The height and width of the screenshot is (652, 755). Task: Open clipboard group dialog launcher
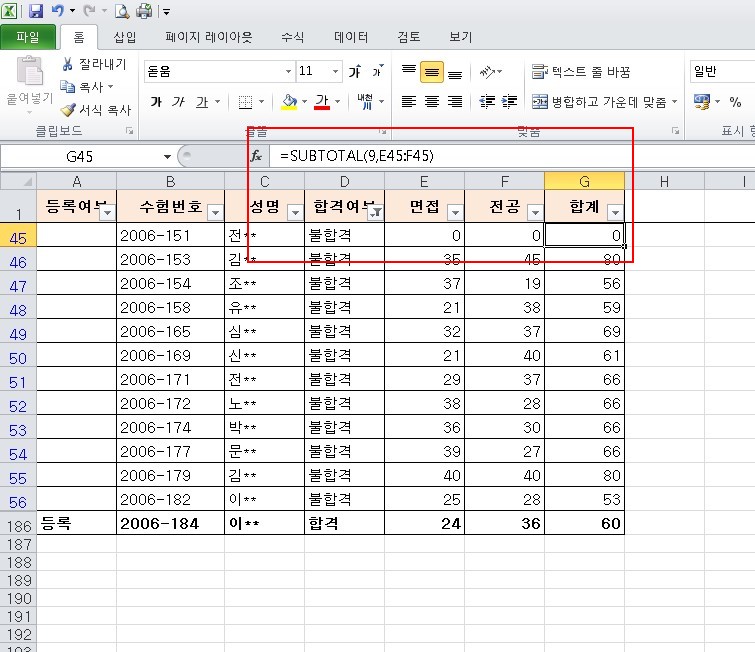(130, 131)
